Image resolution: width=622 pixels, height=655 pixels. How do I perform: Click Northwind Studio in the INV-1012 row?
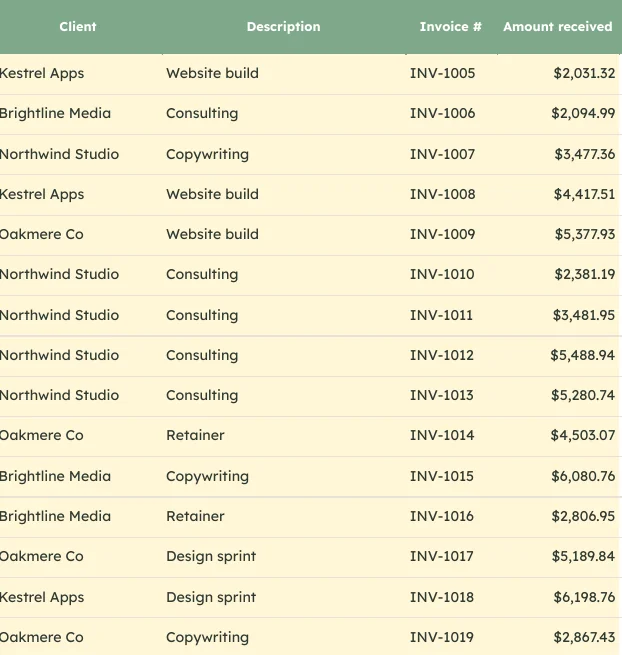click(59, 355)
